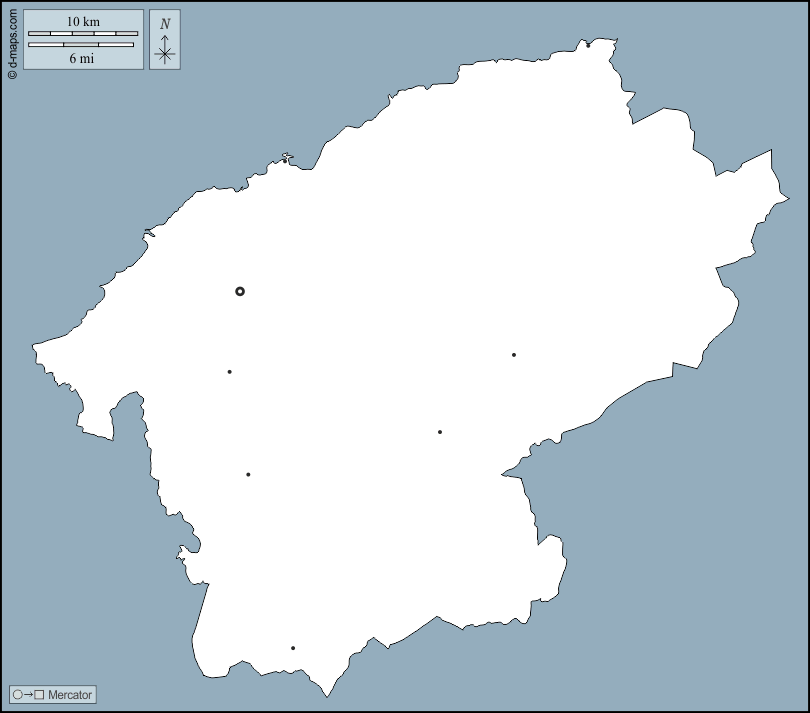The width and height of the screenshot is (810, 713).
Task: Click the city dot southwest of the easternmost dot
Action: (x=440, y=432)
